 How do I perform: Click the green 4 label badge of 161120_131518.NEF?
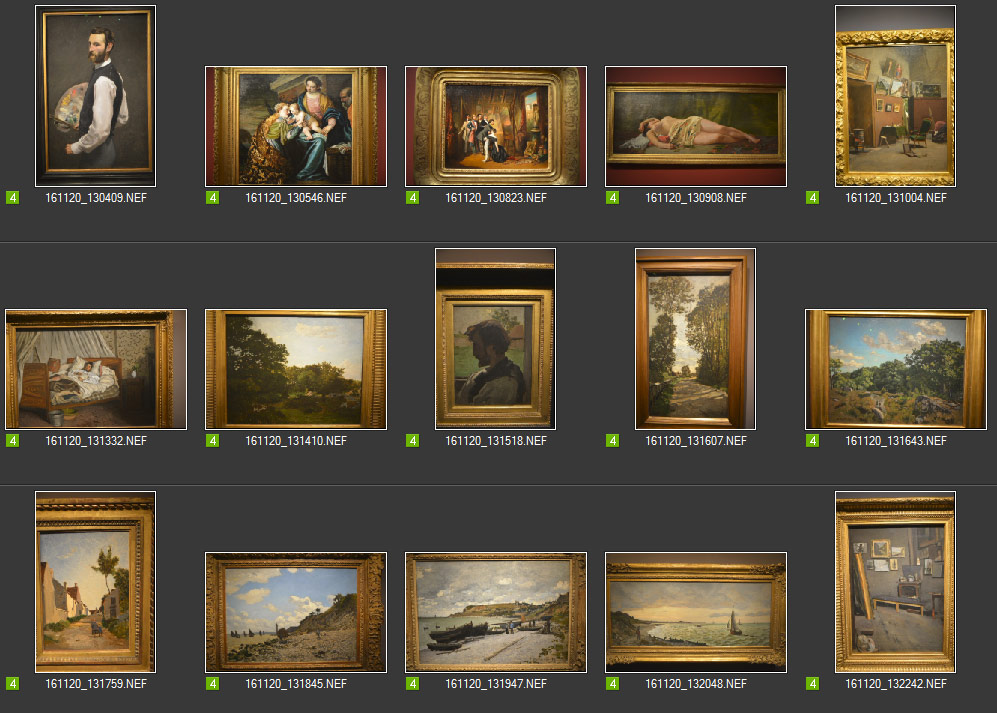tap(413, 441)
